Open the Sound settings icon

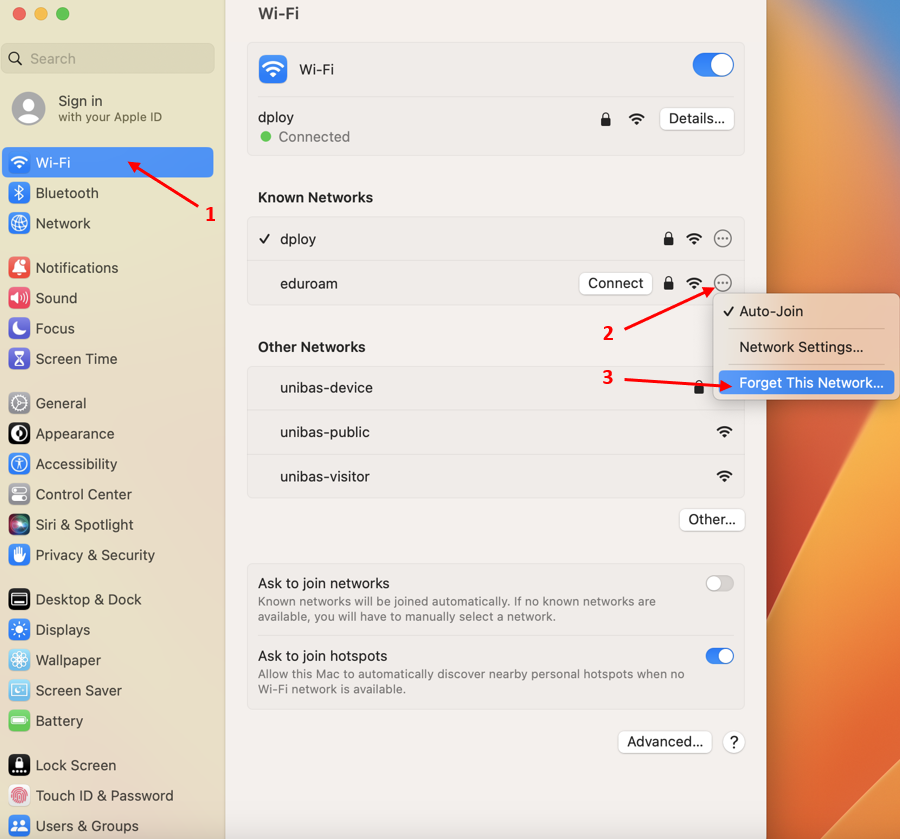(19, 298)
